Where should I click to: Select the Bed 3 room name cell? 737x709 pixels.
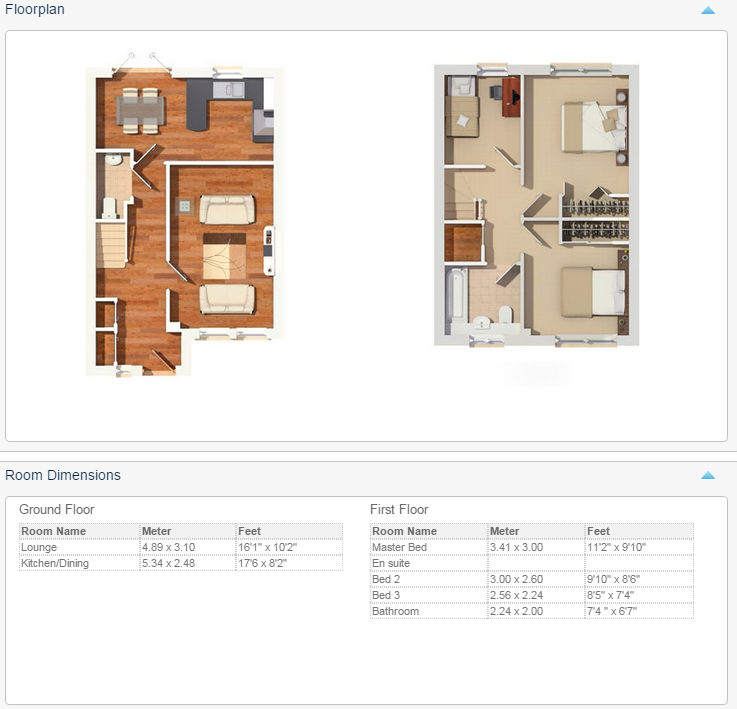click(x=386, y=596)
